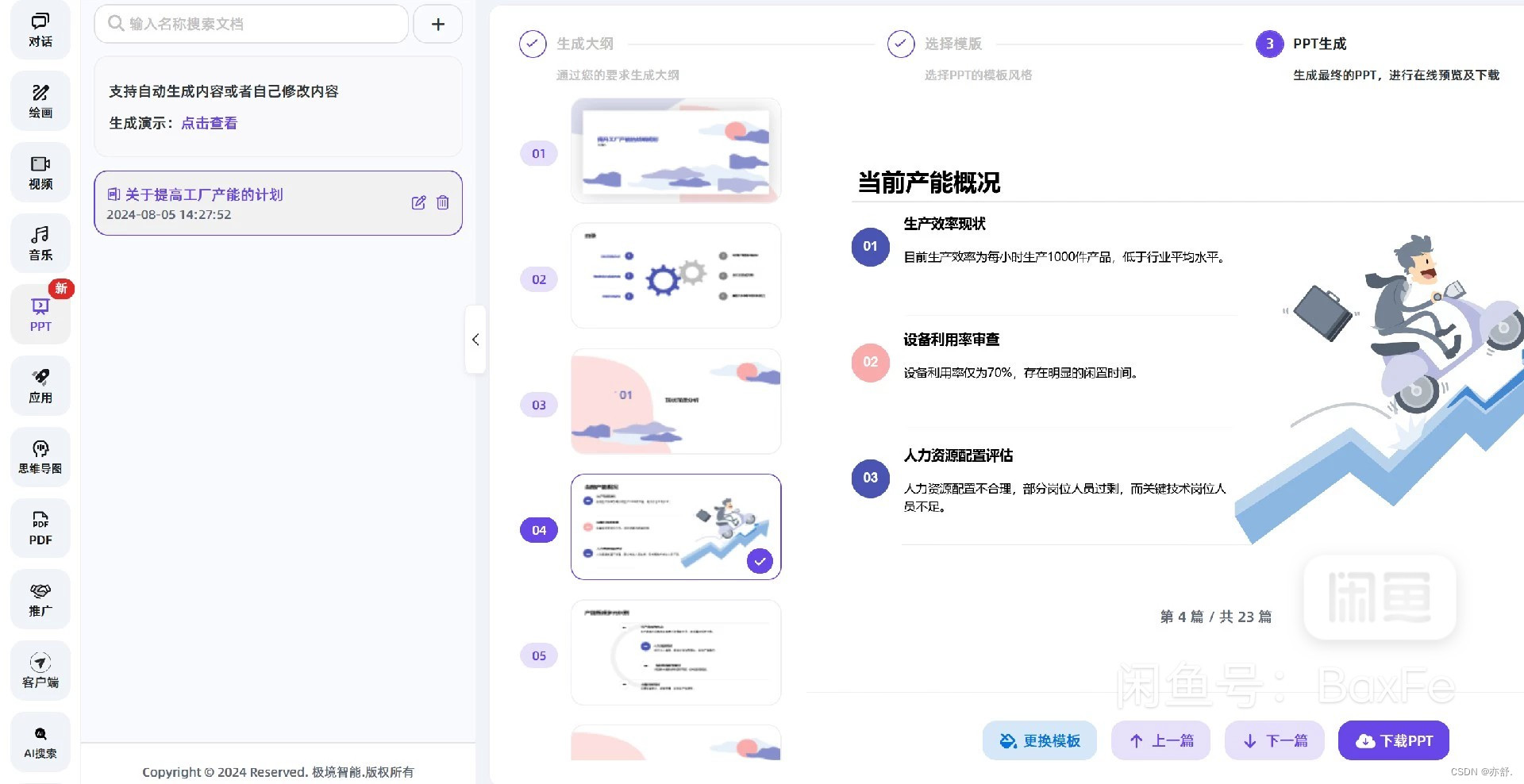Go to the 生成大纲 step
The height and width of the screenshot is (784, 1524).
pos(585,44)
